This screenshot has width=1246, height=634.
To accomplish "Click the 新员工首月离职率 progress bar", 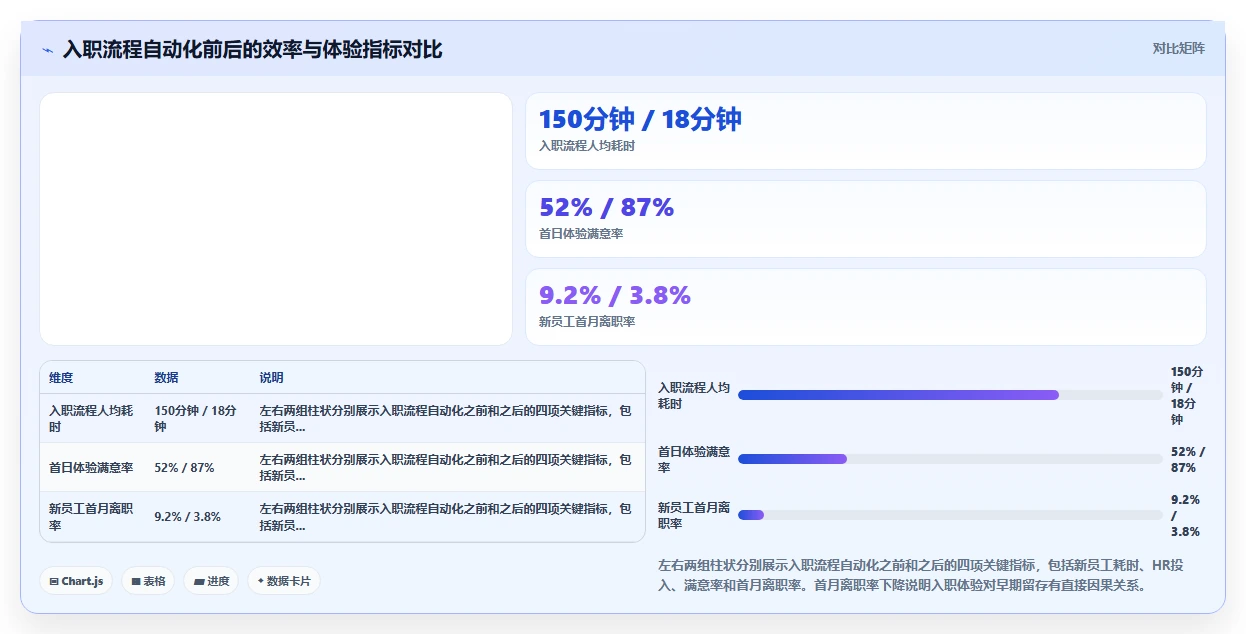I will (950, 515).
